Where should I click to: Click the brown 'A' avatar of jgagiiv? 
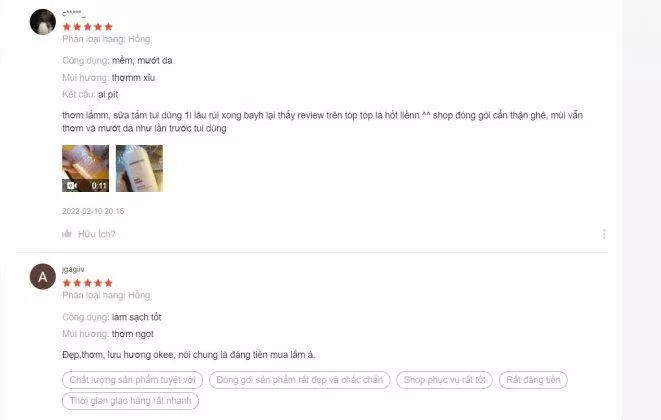pyautogui.click(x=43, y=277)
